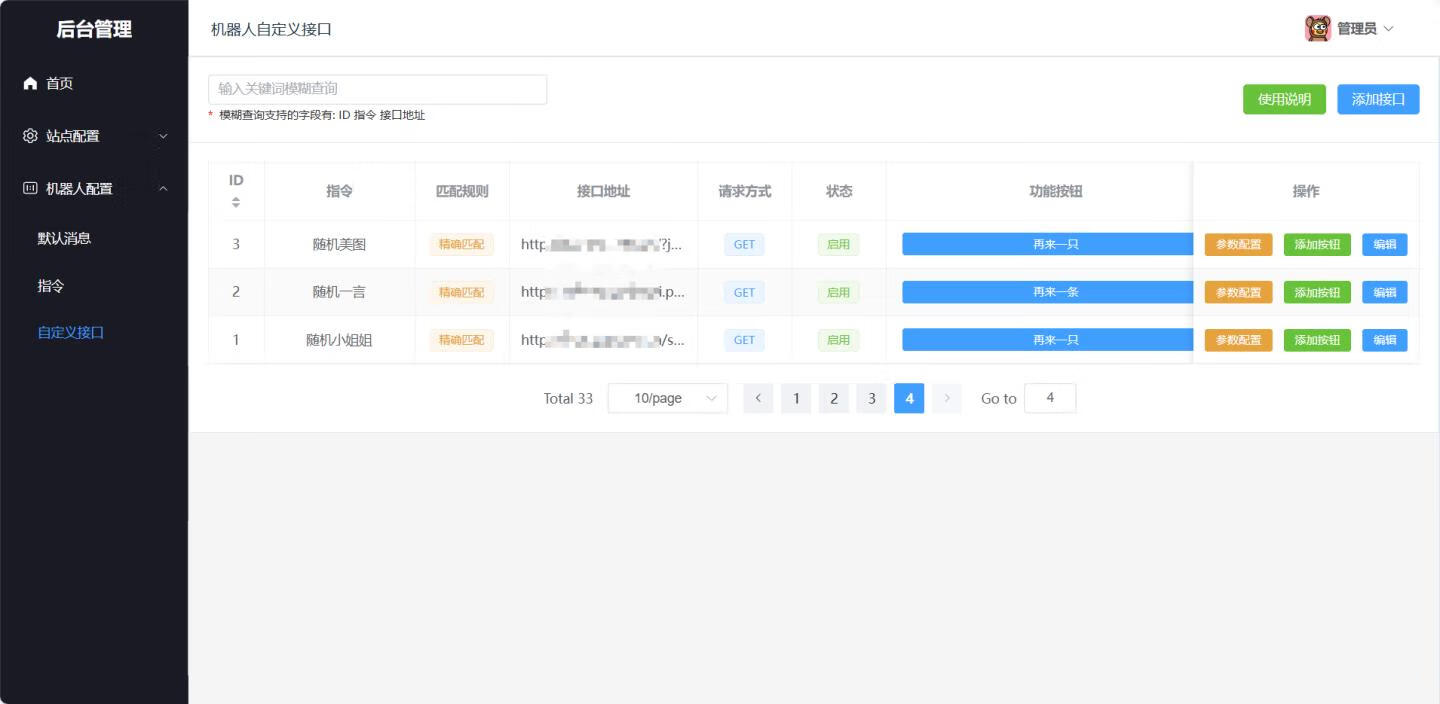This screenshot has width=1440, height=704.
Task: Click the green 使用说明 button
Action: tap(1284, 99)
